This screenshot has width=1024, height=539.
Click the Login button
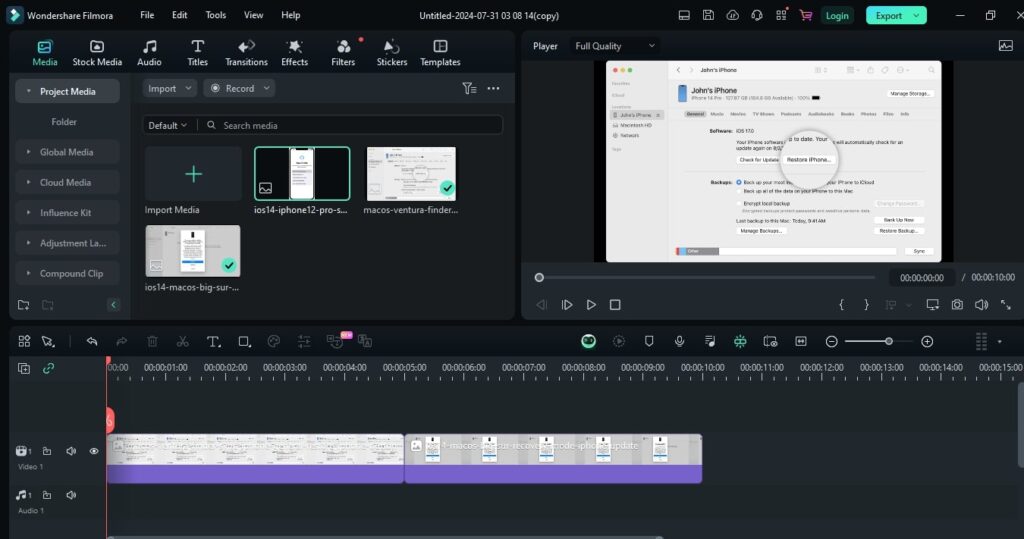coord(837,16)
